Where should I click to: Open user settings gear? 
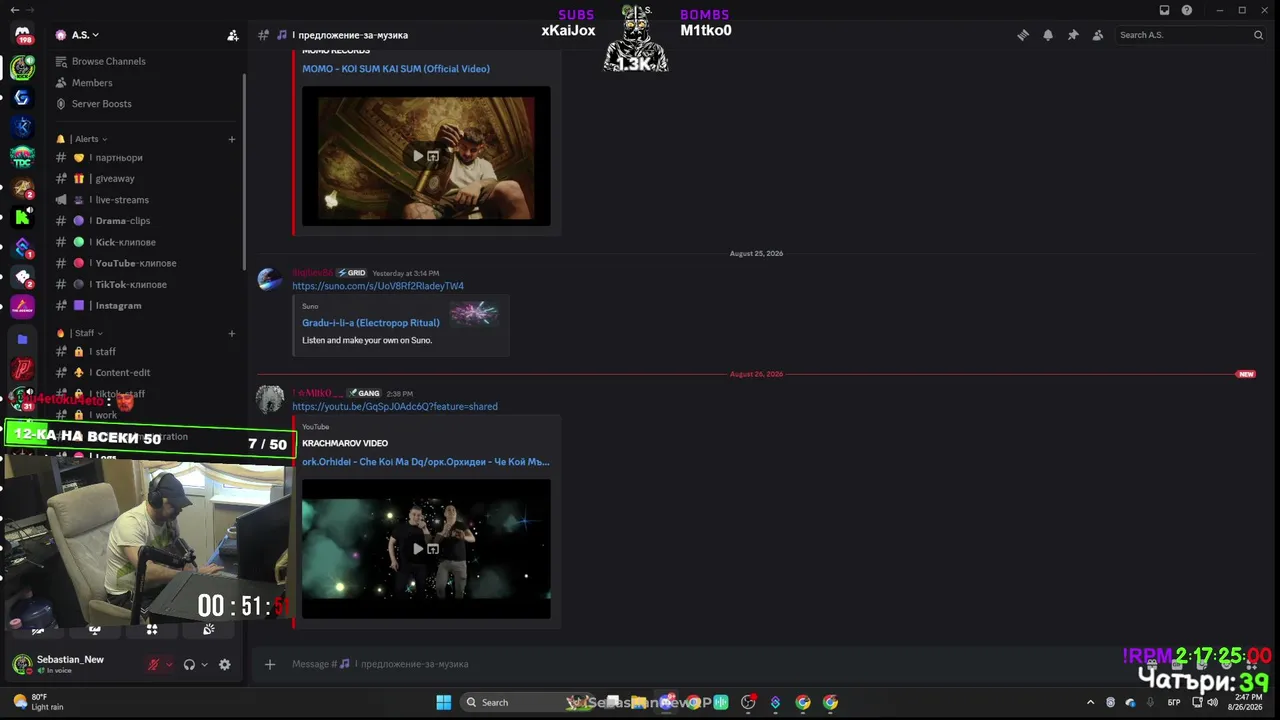[225, 664]
